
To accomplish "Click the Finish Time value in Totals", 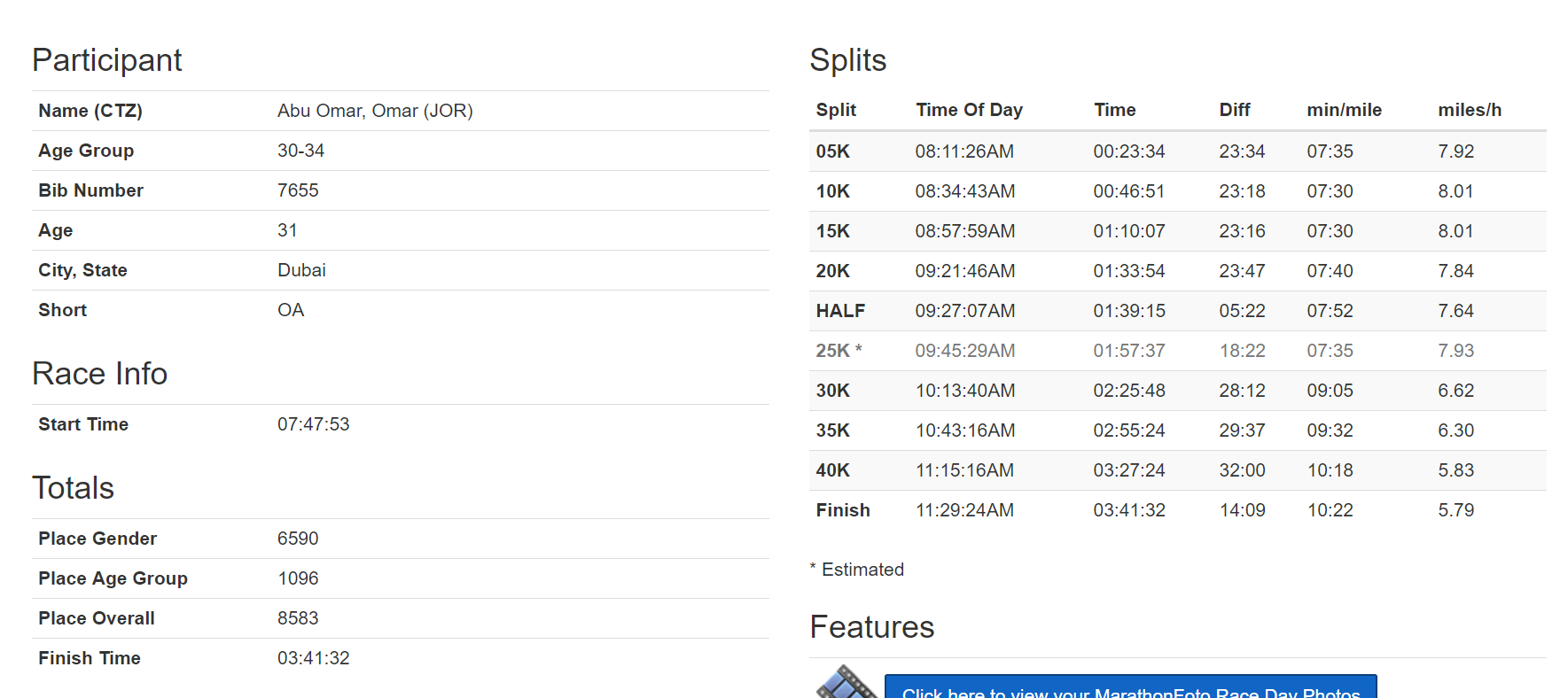I will tap(313, 658).
